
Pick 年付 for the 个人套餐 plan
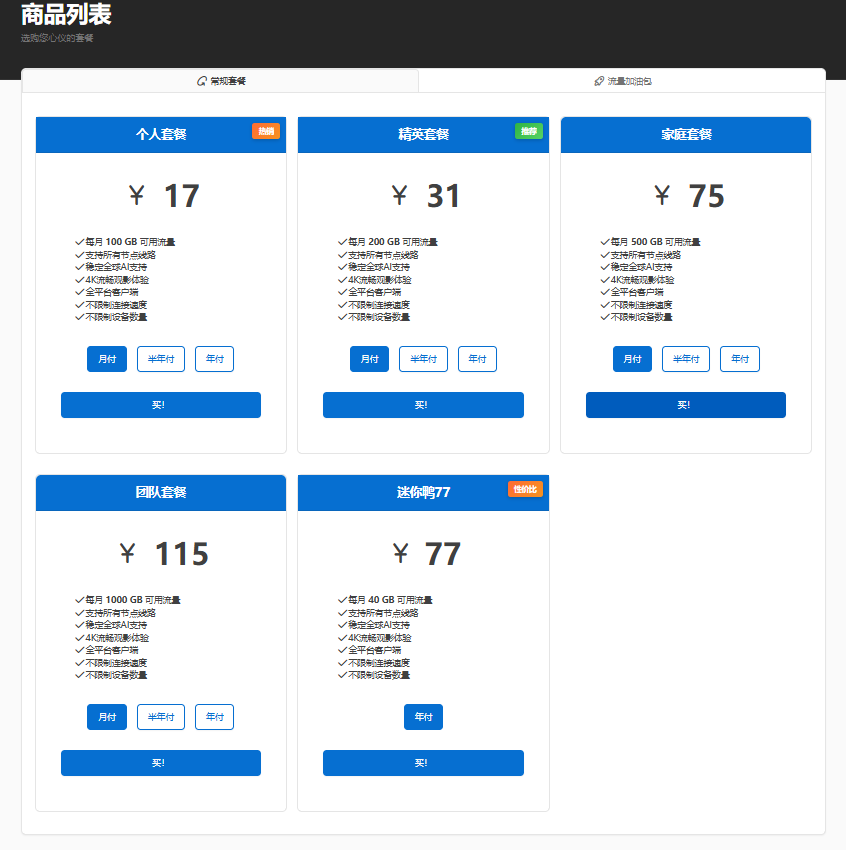click(x=215, y=359)
